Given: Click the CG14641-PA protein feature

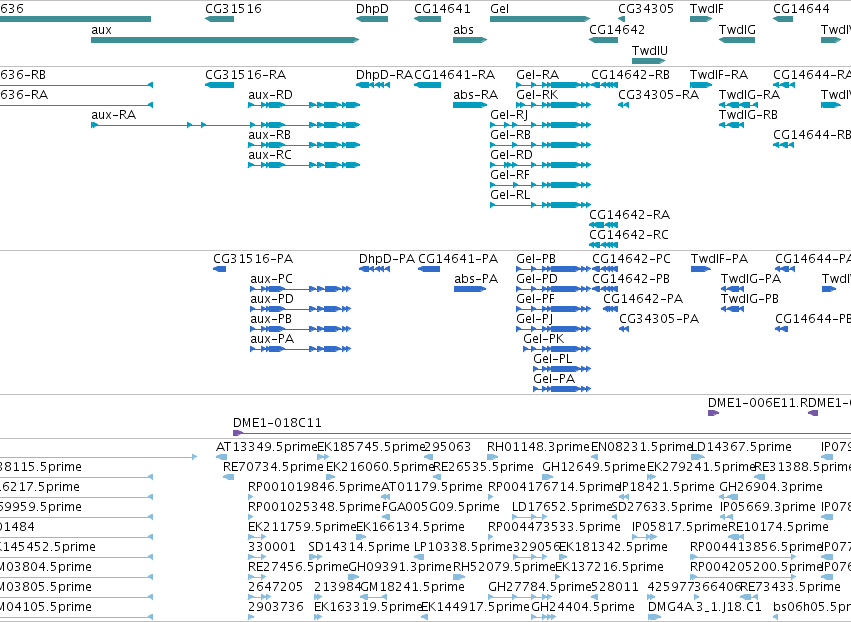Looking at the screenshot, I should [429, 269].
